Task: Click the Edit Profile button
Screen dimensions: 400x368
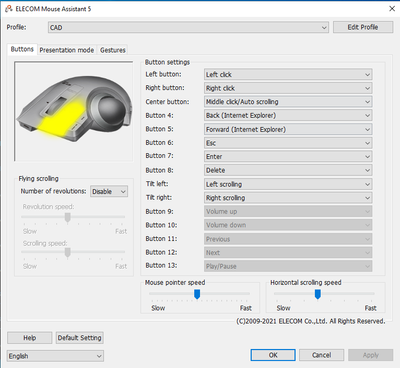Action: [x=363, y=27]
